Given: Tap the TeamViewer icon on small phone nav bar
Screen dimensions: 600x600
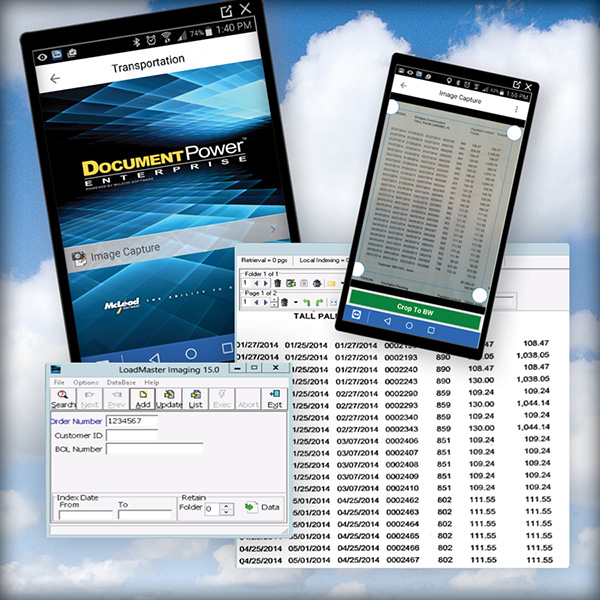Looking at the screenshot, I should (x=356, y=314).
